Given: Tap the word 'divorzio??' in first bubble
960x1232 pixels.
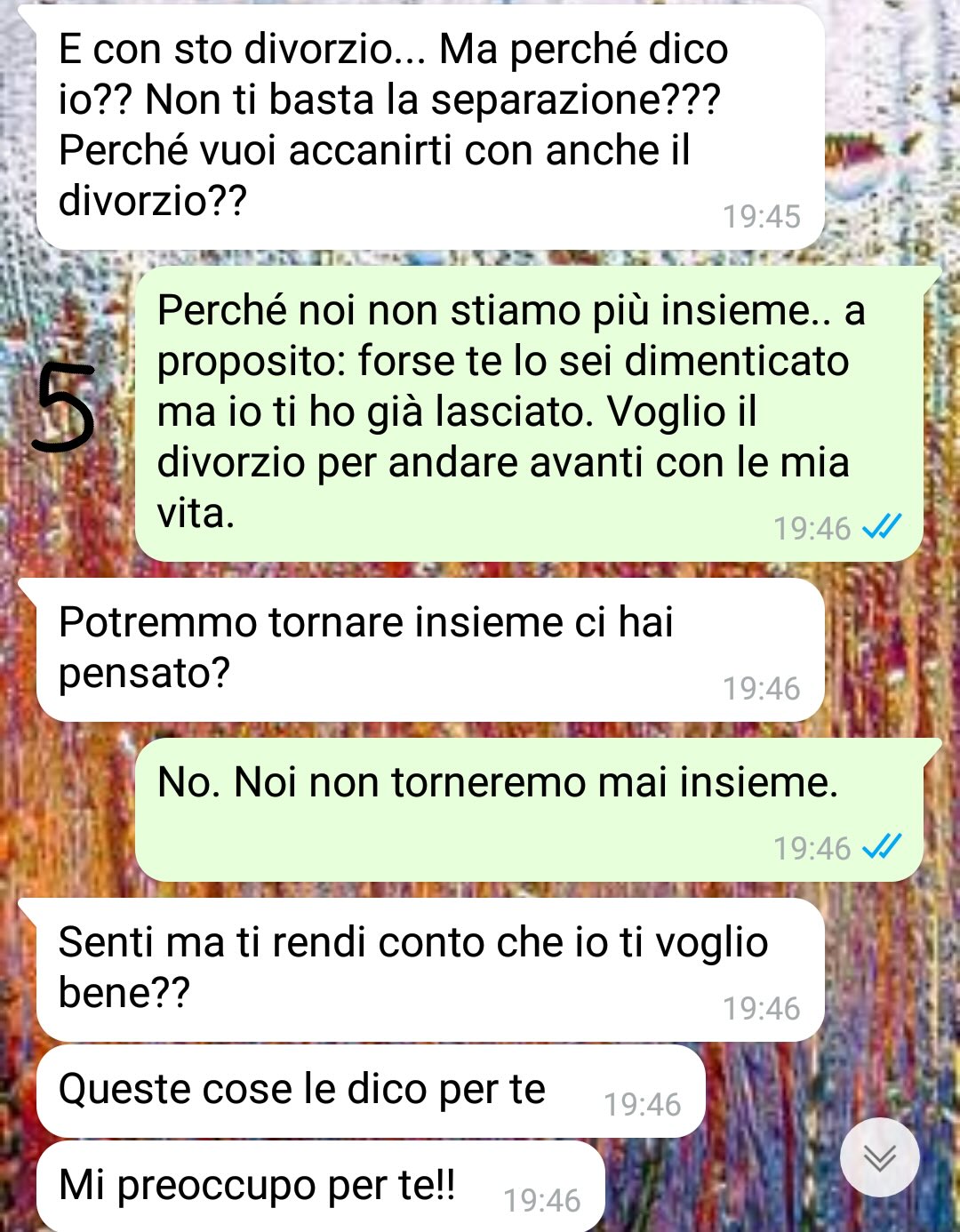Looking at the screenshot, I should 152,201.
